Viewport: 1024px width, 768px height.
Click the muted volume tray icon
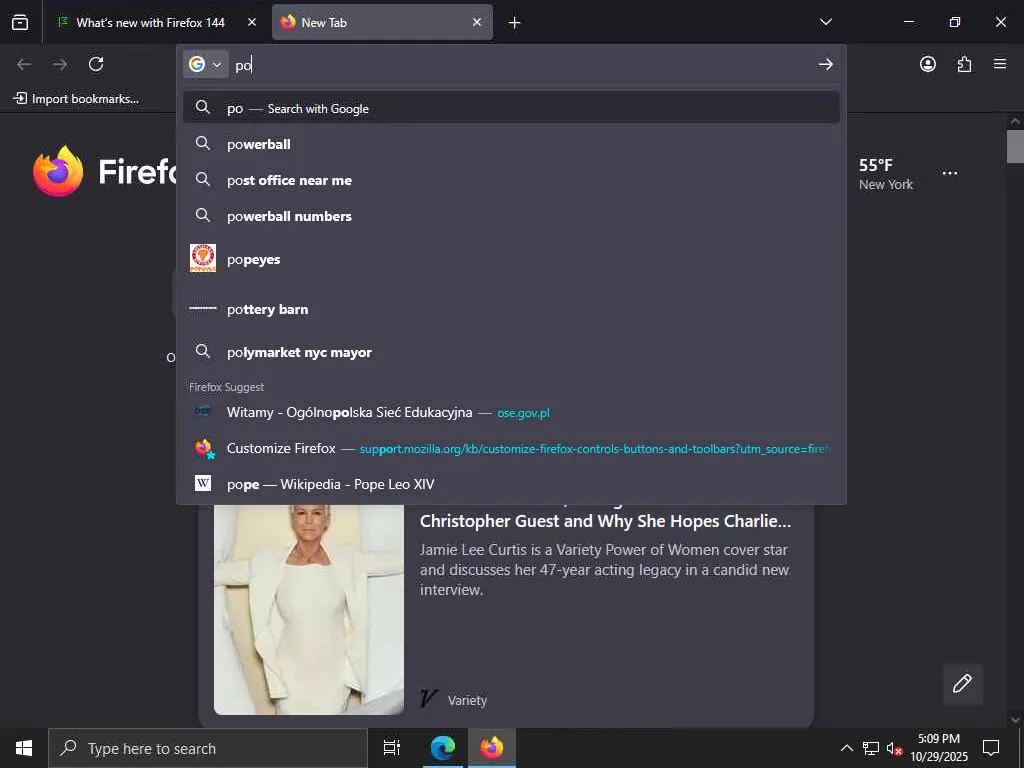pyautogui.click(x=895, y=749)
